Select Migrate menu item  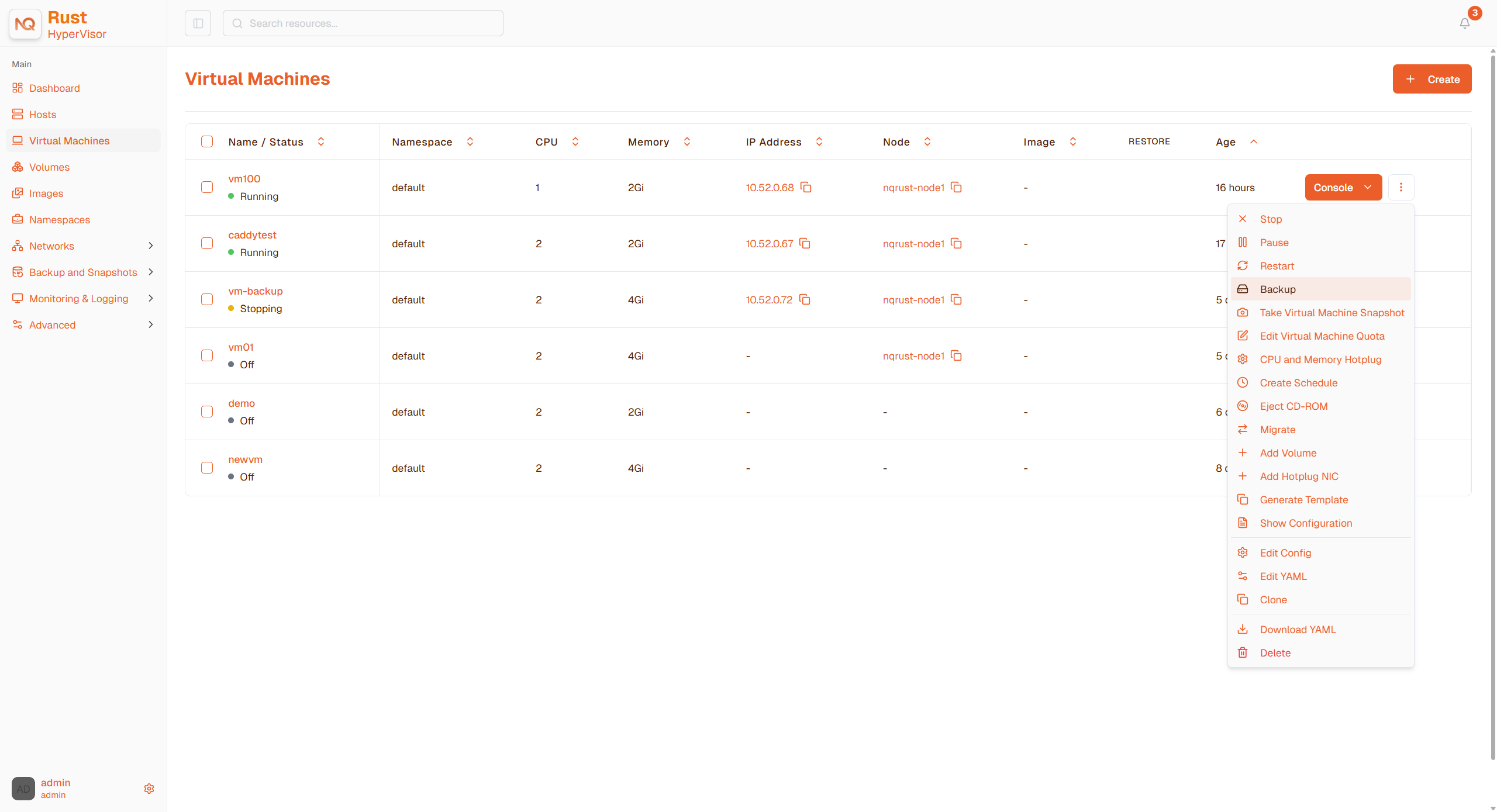click(x=1320, y=430)
